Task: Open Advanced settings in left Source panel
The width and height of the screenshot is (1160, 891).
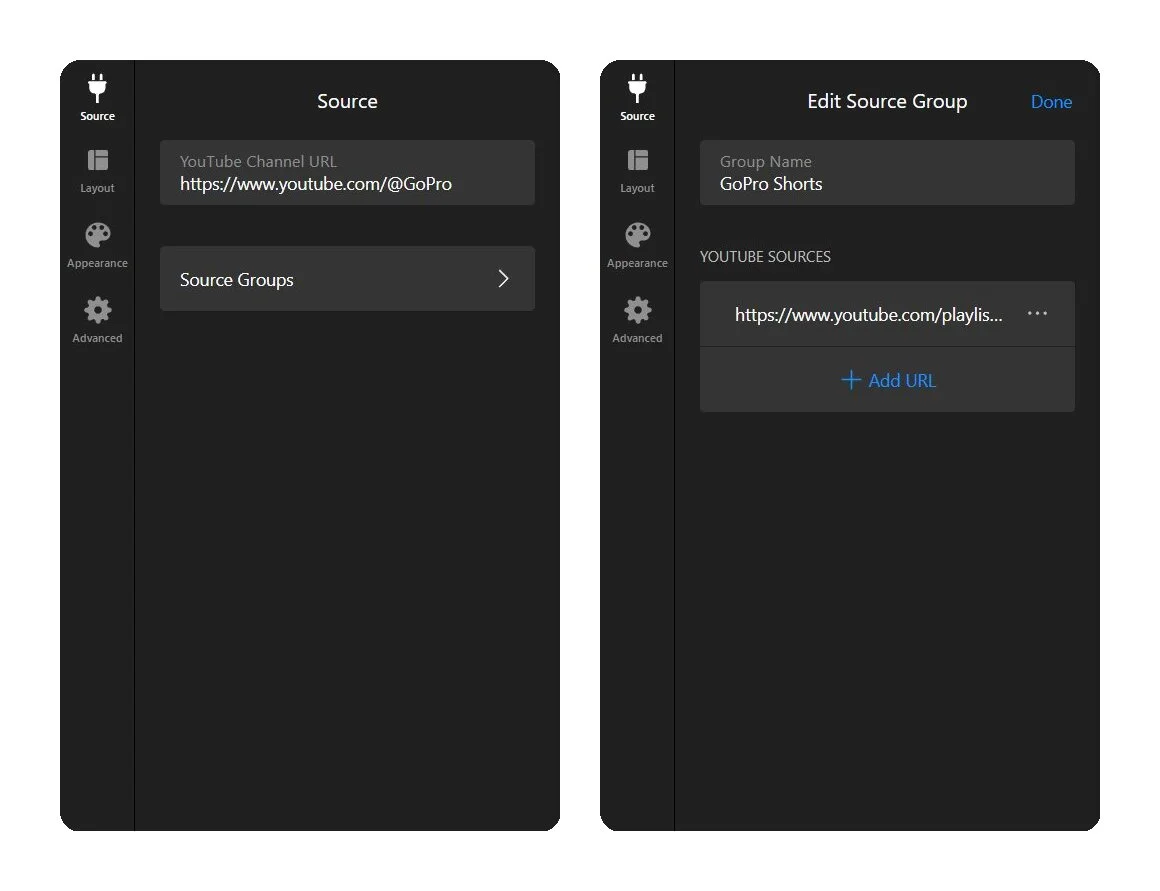Action: (x=97, y=320)
